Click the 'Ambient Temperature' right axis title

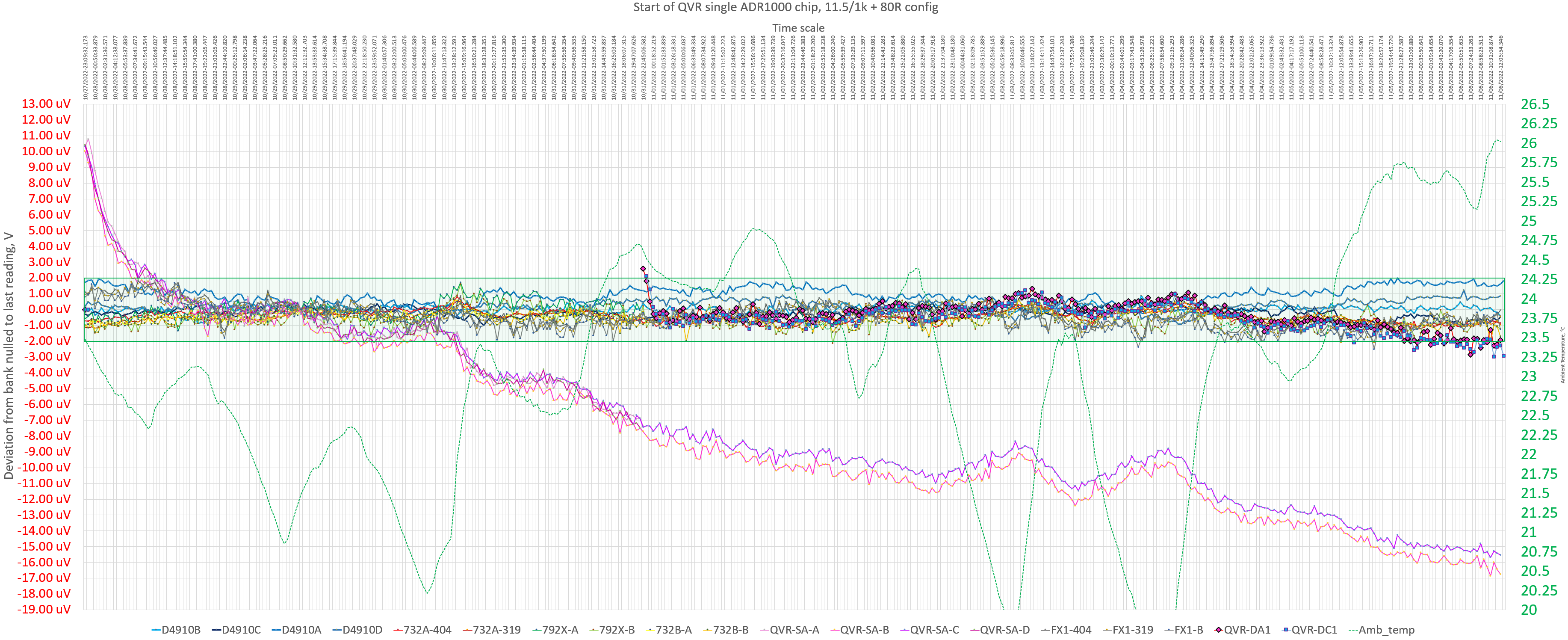point(1562,355)
